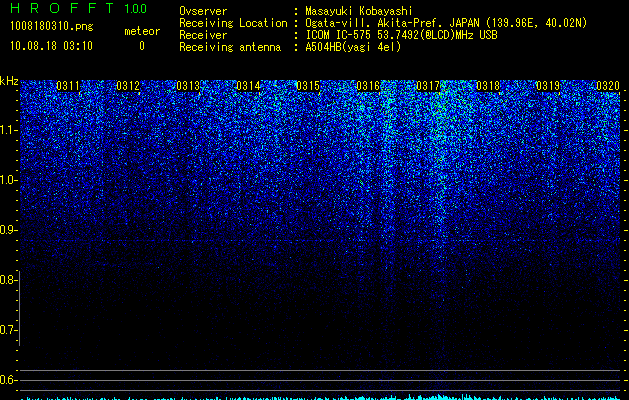
Task: Select the Ogata-vill. Akita-Pref. JAPAN location text
Action: (x=446, y=23)
